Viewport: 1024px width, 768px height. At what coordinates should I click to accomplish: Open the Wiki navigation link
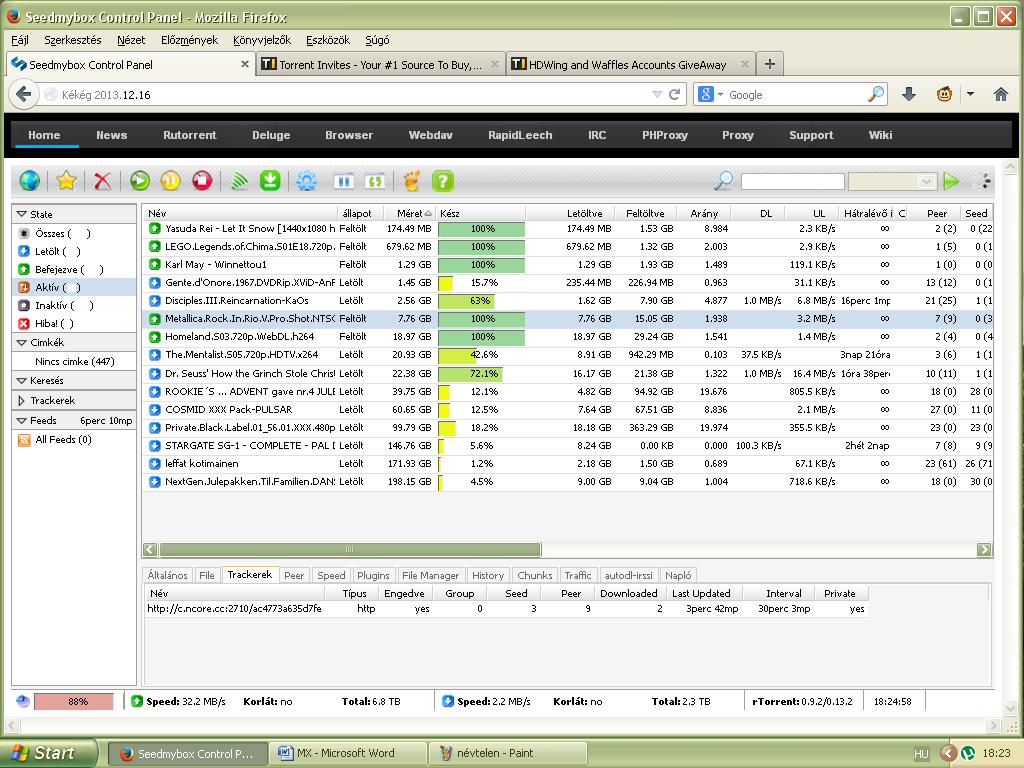coord(880,135)
